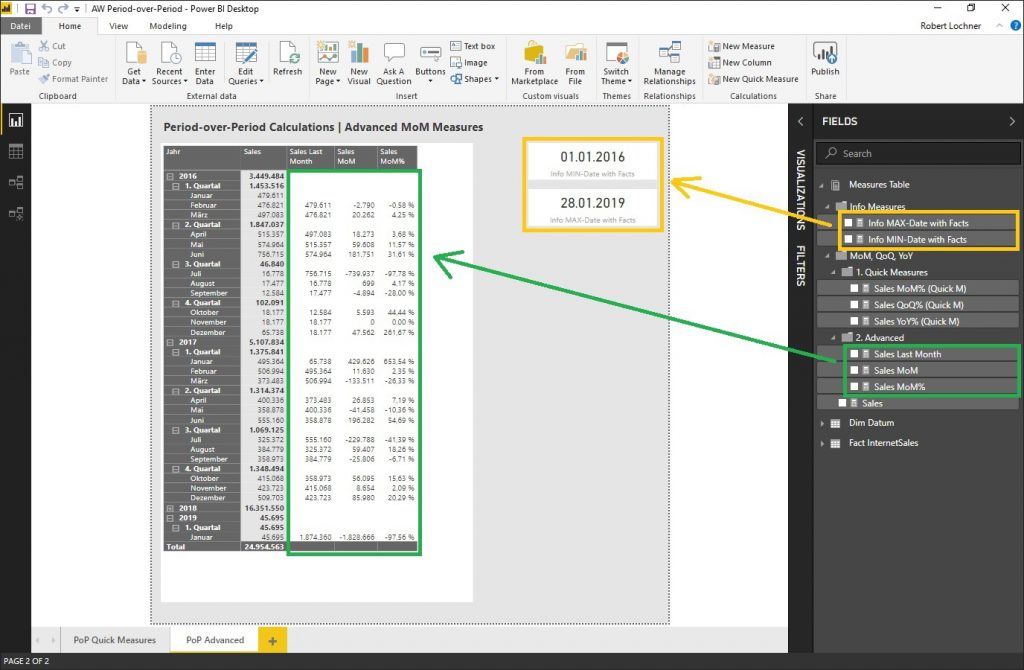
Task: Open Ask A Question
Action: coord(393,62)
